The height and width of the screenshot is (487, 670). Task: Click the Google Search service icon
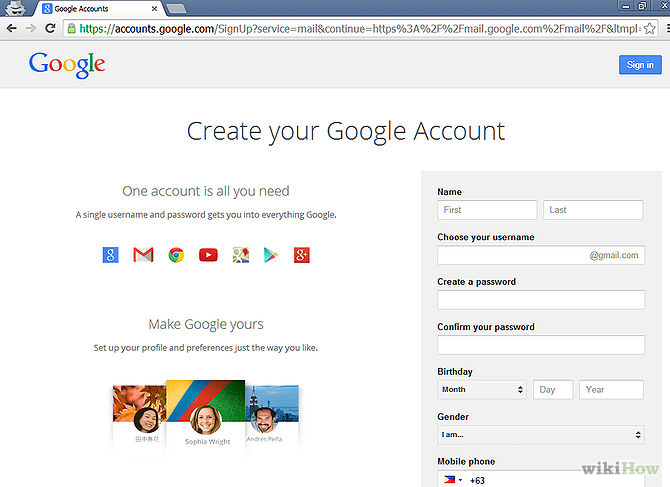click(110, 255)
